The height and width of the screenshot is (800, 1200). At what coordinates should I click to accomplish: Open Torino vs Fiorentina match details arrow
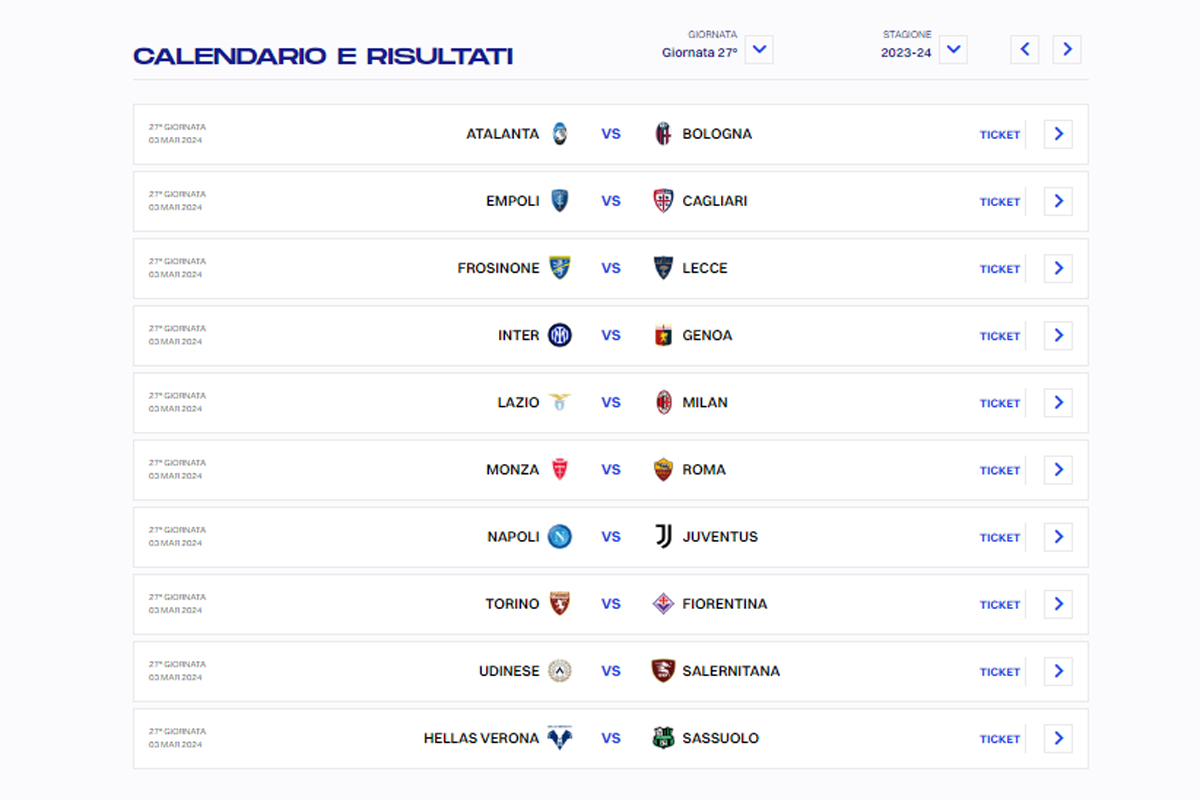pyautogui.click(x=1058, y=604)
